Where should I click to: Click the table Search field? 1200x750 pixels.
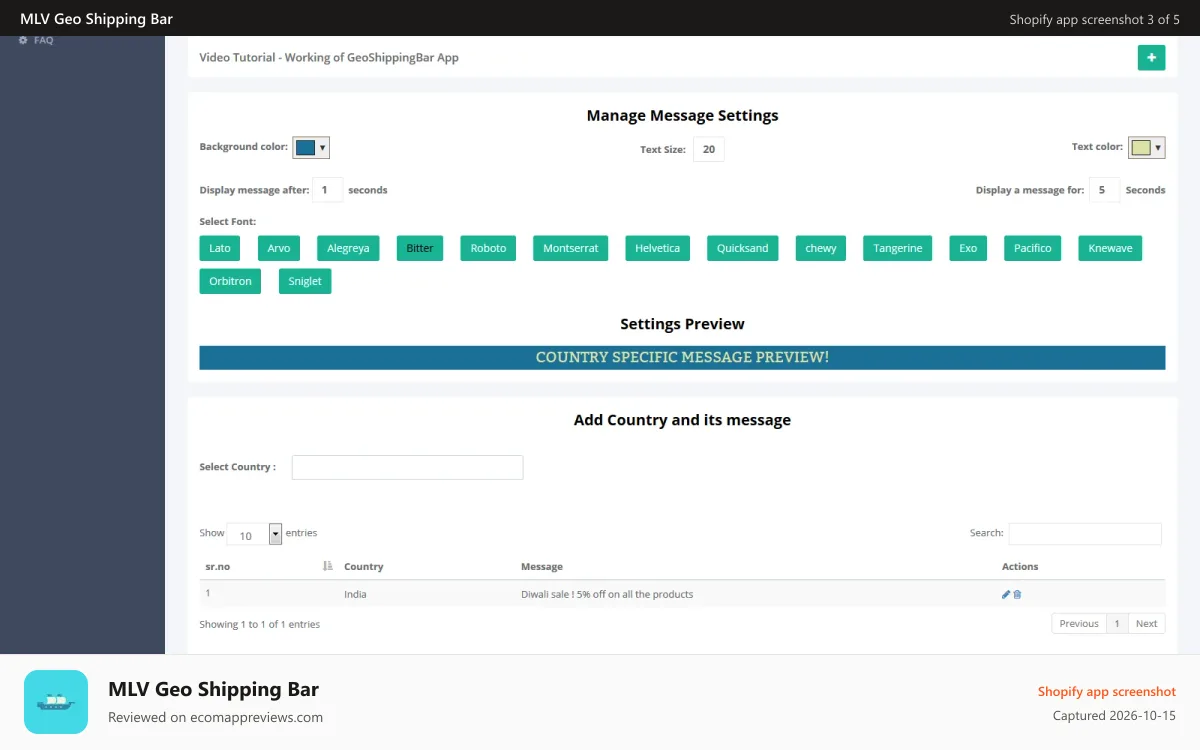click(1085, 534)
